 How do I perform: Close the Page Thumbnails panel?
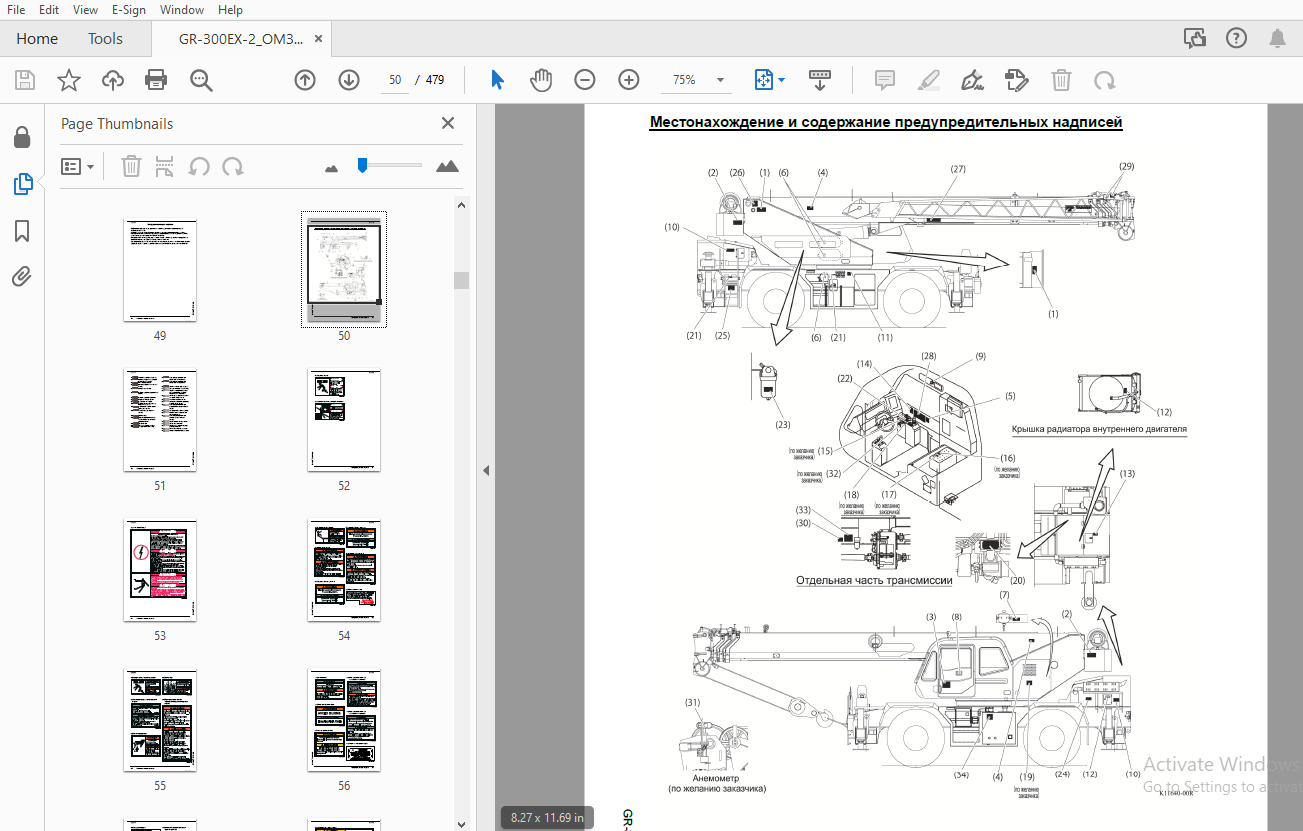(x=448, y=123)
